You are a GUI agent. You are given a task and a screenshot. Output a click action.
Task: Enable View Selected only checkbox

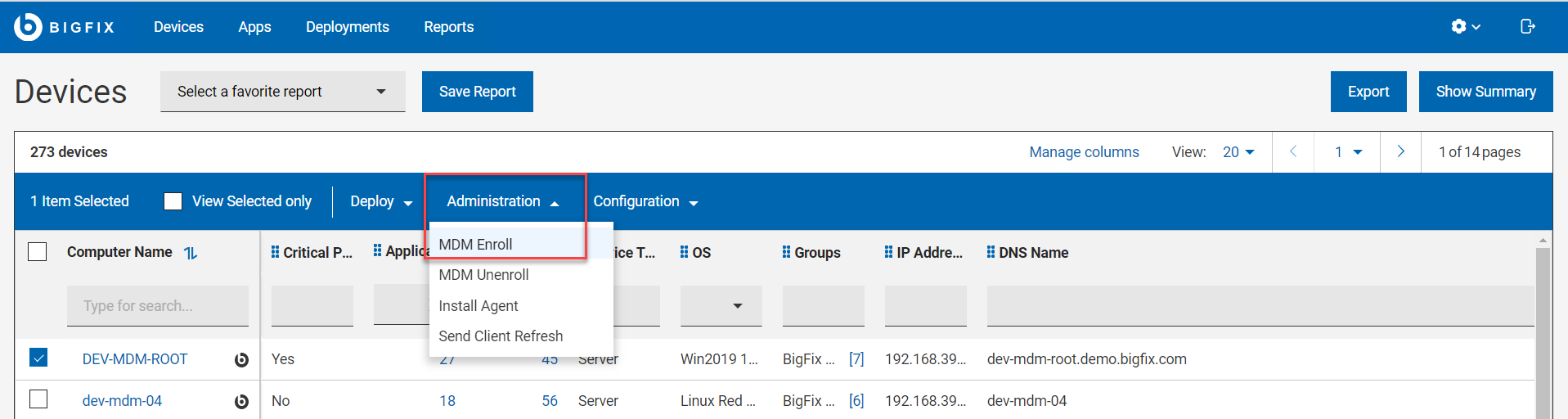click(x=173, y=201)
